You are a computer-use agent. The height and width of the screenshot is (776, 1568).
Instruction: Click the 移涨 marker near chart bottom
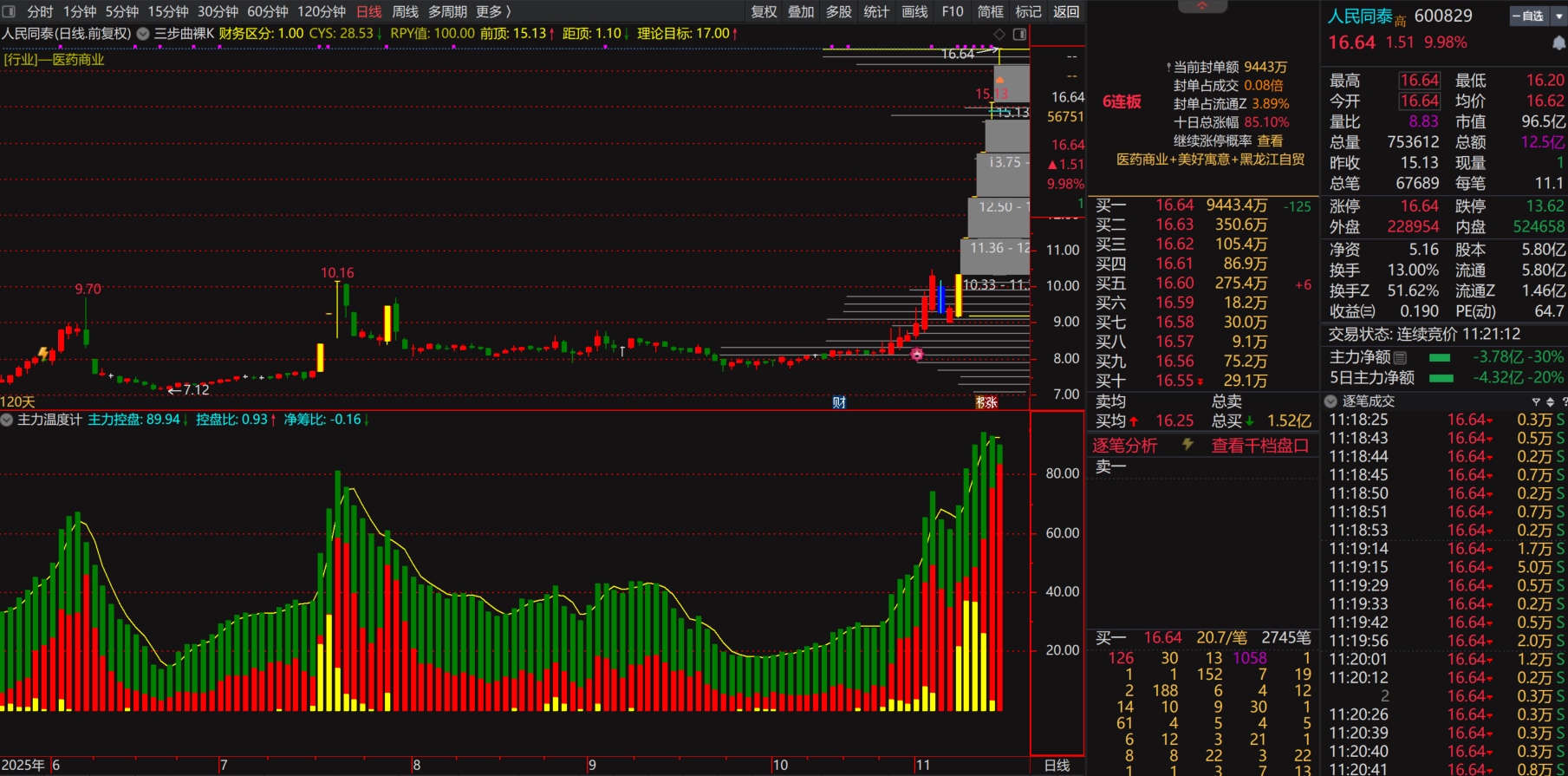986,402
